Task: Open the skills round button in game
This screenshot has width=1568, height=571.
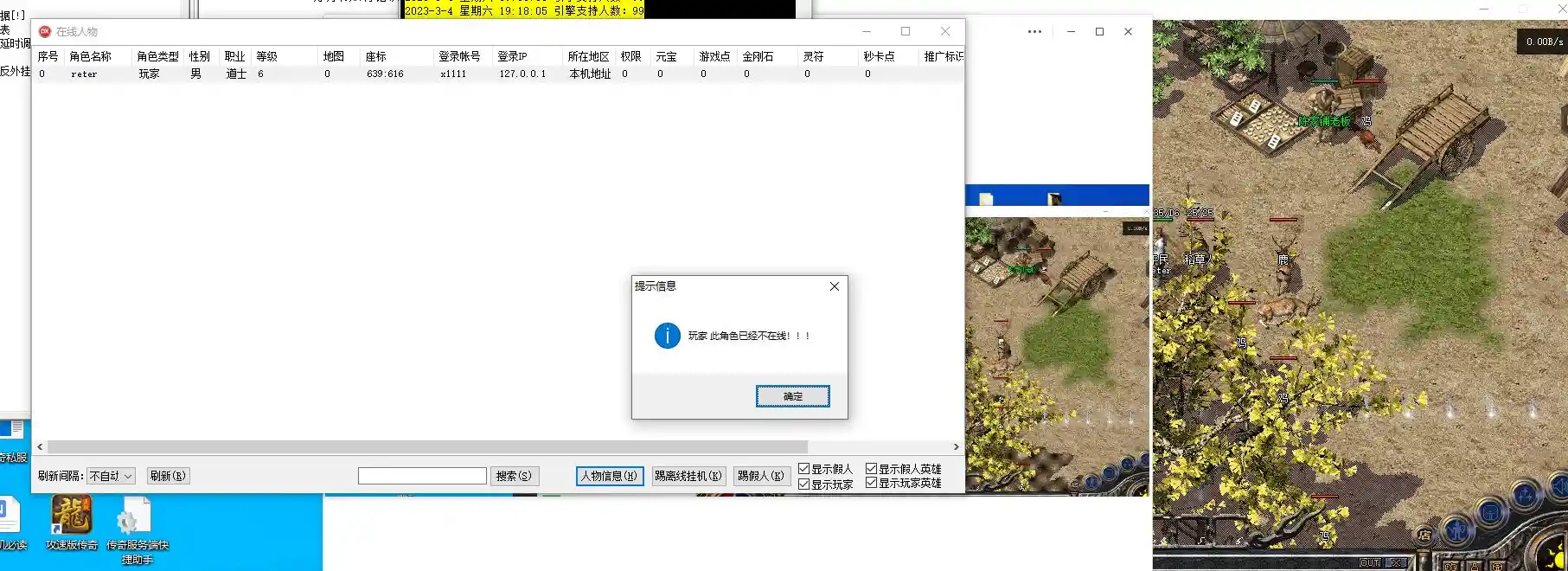Action: 1525,495
